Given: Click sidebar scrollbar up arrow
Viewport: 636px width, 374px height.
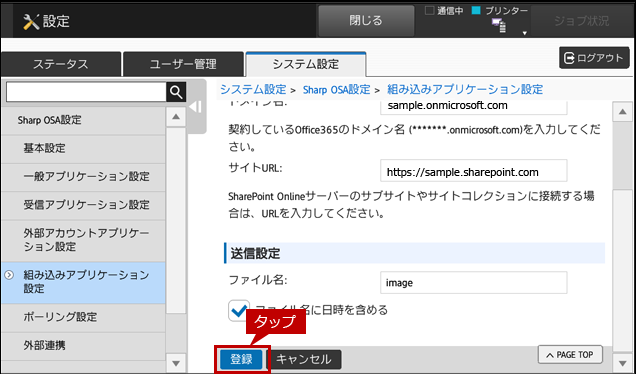Looking at the screenshot, I should (x=176, y=117).
